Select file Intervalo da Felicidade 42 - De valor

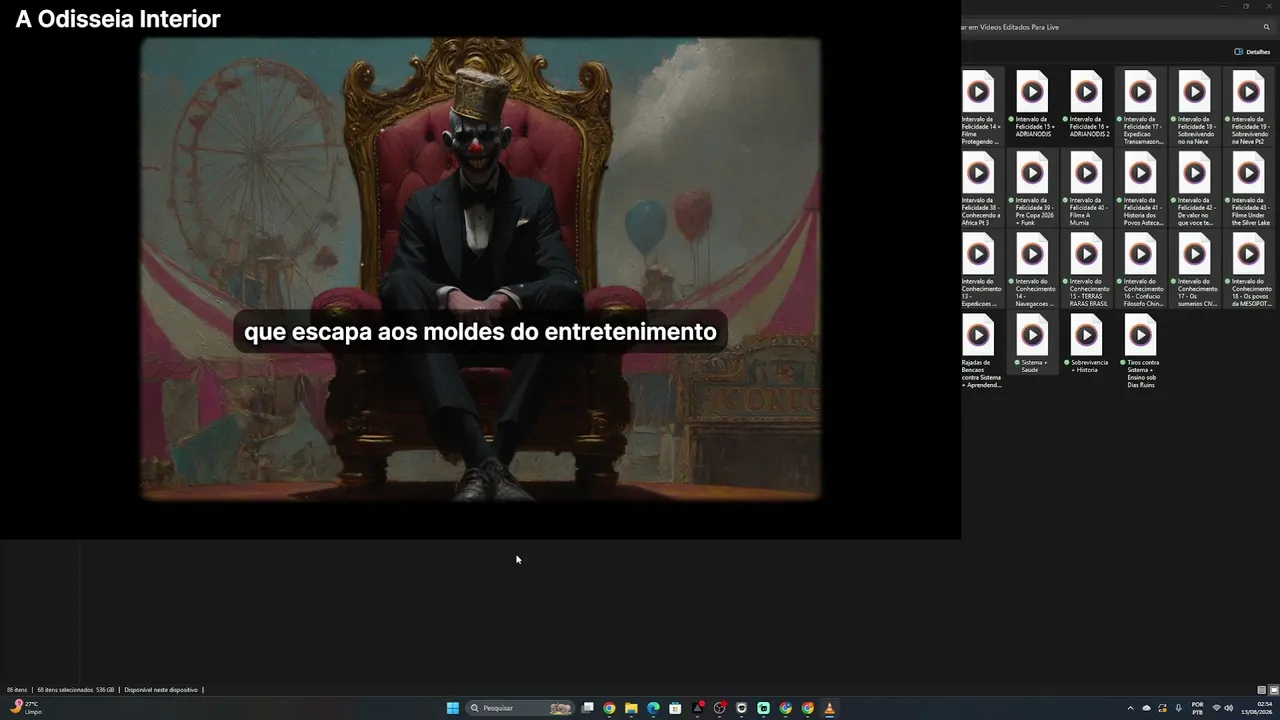tap(1195, 189)
